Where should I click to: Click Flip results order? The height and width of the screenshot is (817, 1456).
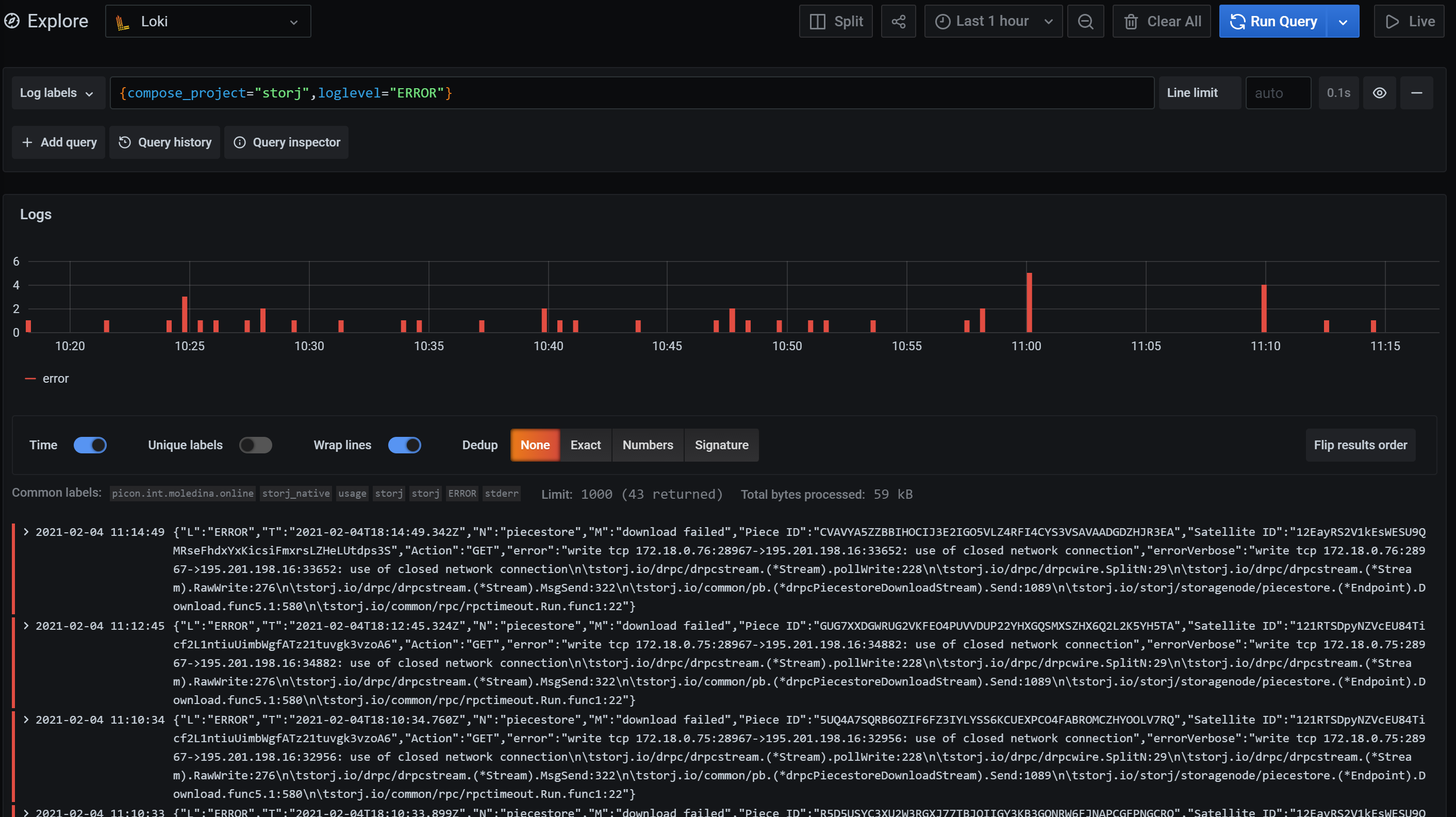coord(1360,445)
